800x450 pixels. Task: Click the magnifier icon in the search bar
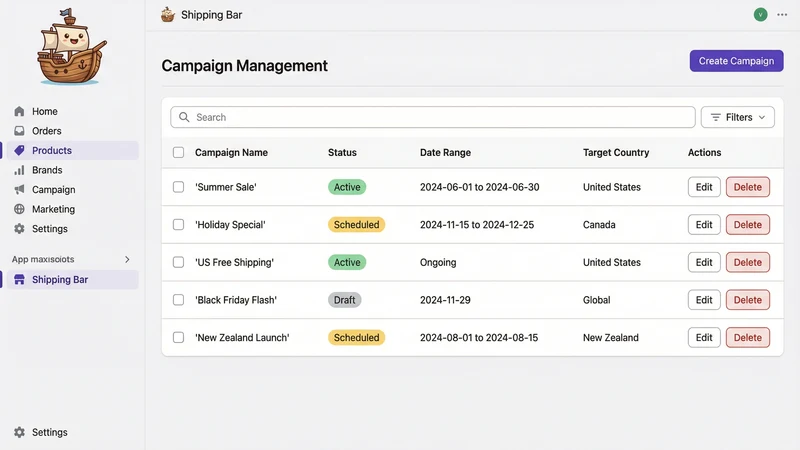(x=184, y=117)
